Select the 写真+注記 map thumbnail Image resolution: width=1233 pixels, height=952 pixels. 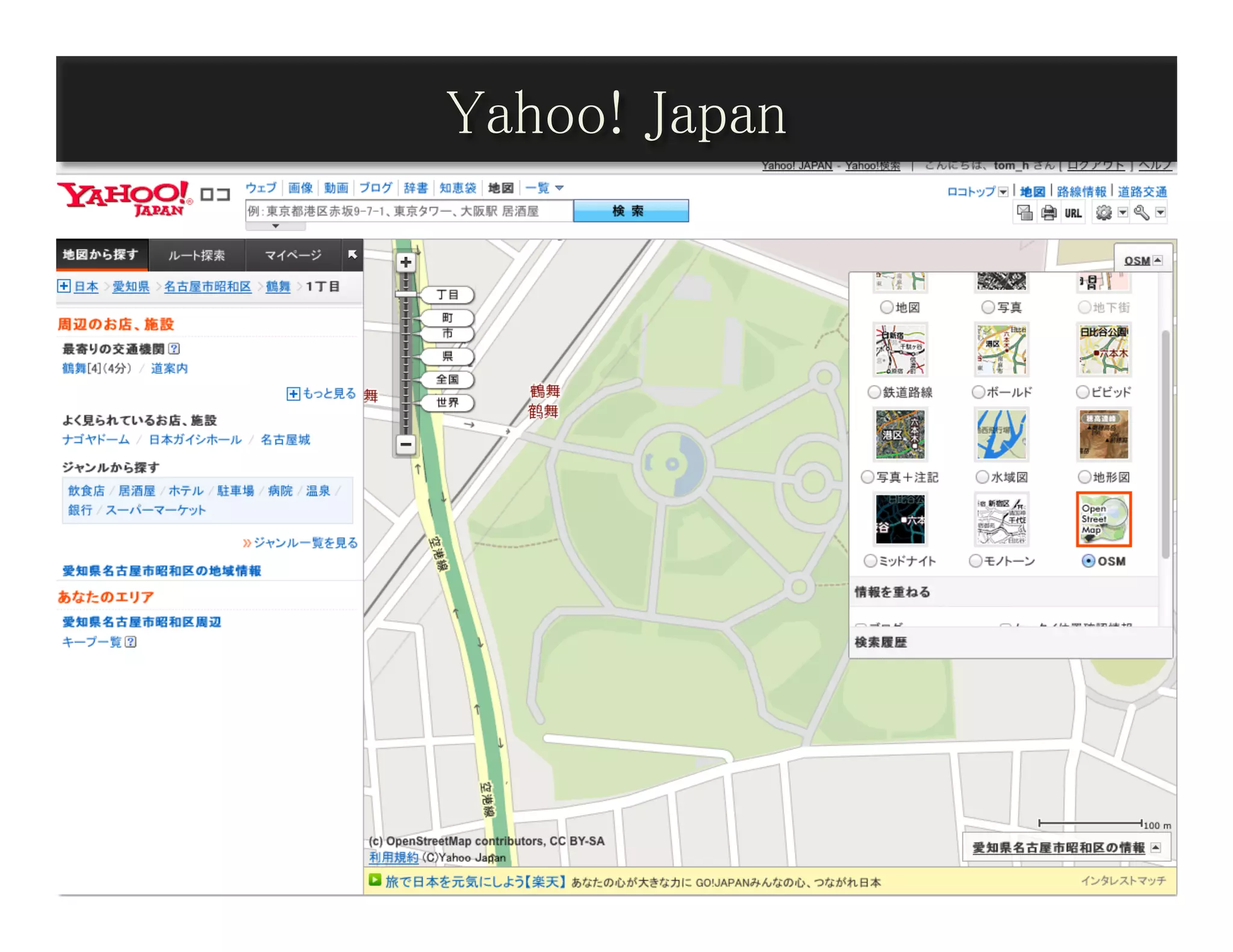[900, 434]
